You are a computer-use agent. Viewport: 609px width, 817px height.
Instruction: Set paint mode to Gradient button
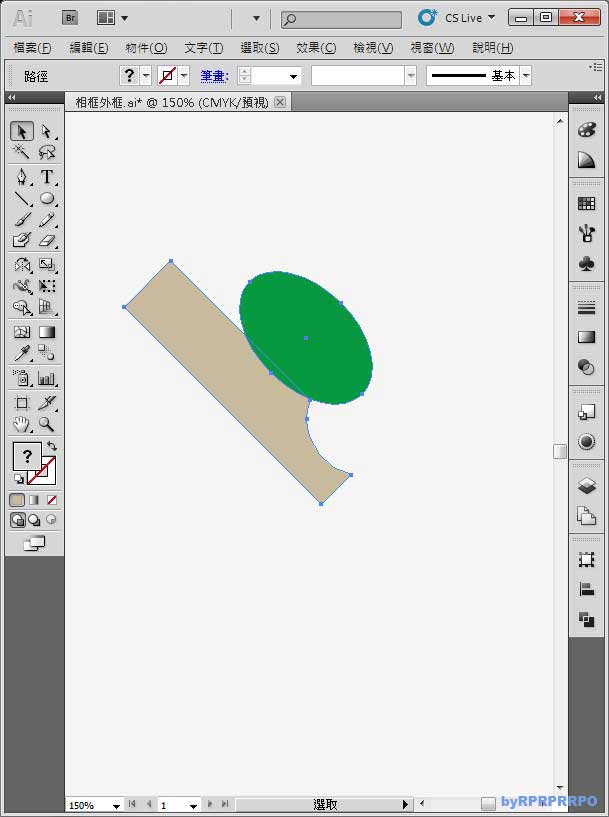(34, 500)
